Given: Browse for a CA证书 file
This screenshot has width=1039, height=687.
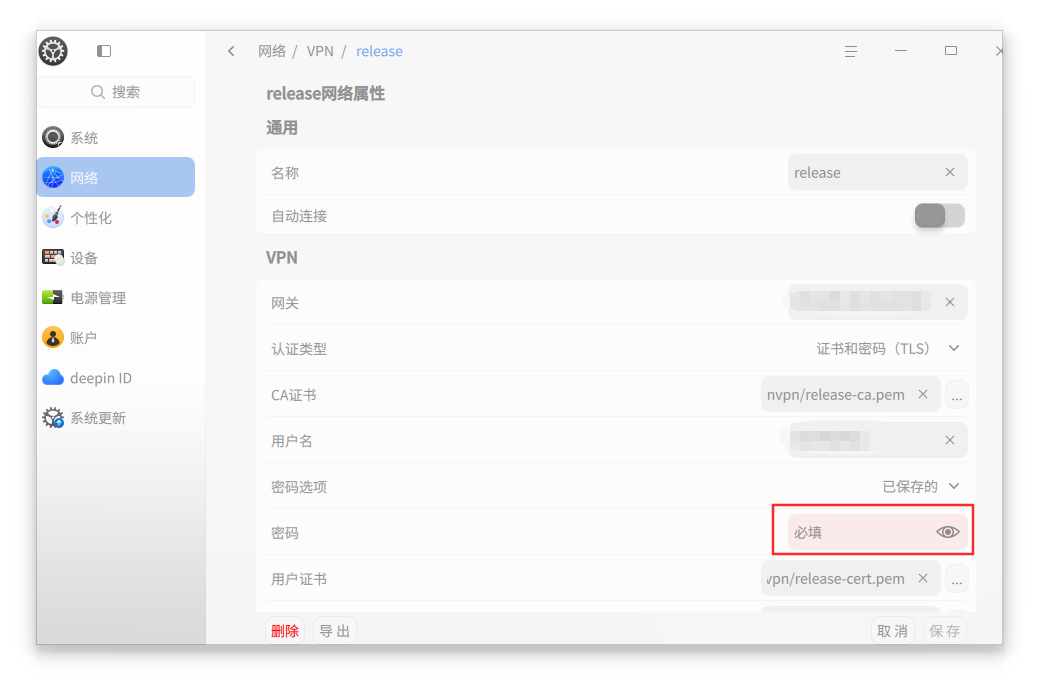Looking at the screenshot, I should point(956,395).
